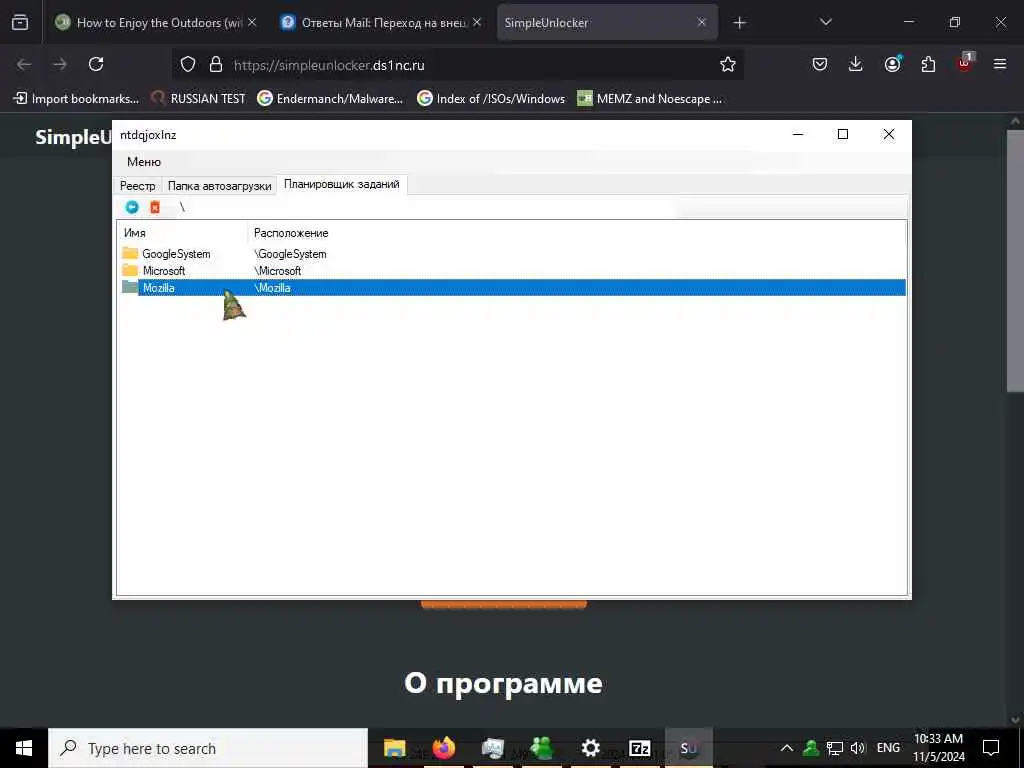1024x768 pixels.
Task: Select the GoogleSystem row name
Action: click(176, 254)
